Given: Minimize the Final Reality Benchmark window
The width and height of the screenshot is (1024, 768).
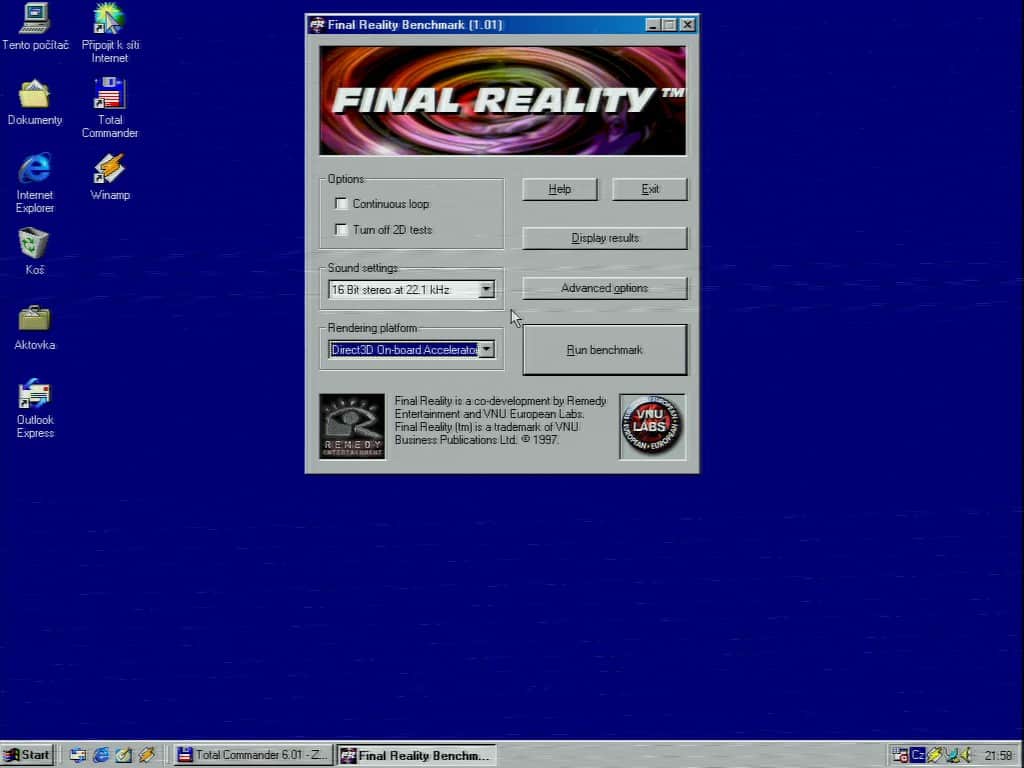Looking at the screenshot, I should pos(652,25).
